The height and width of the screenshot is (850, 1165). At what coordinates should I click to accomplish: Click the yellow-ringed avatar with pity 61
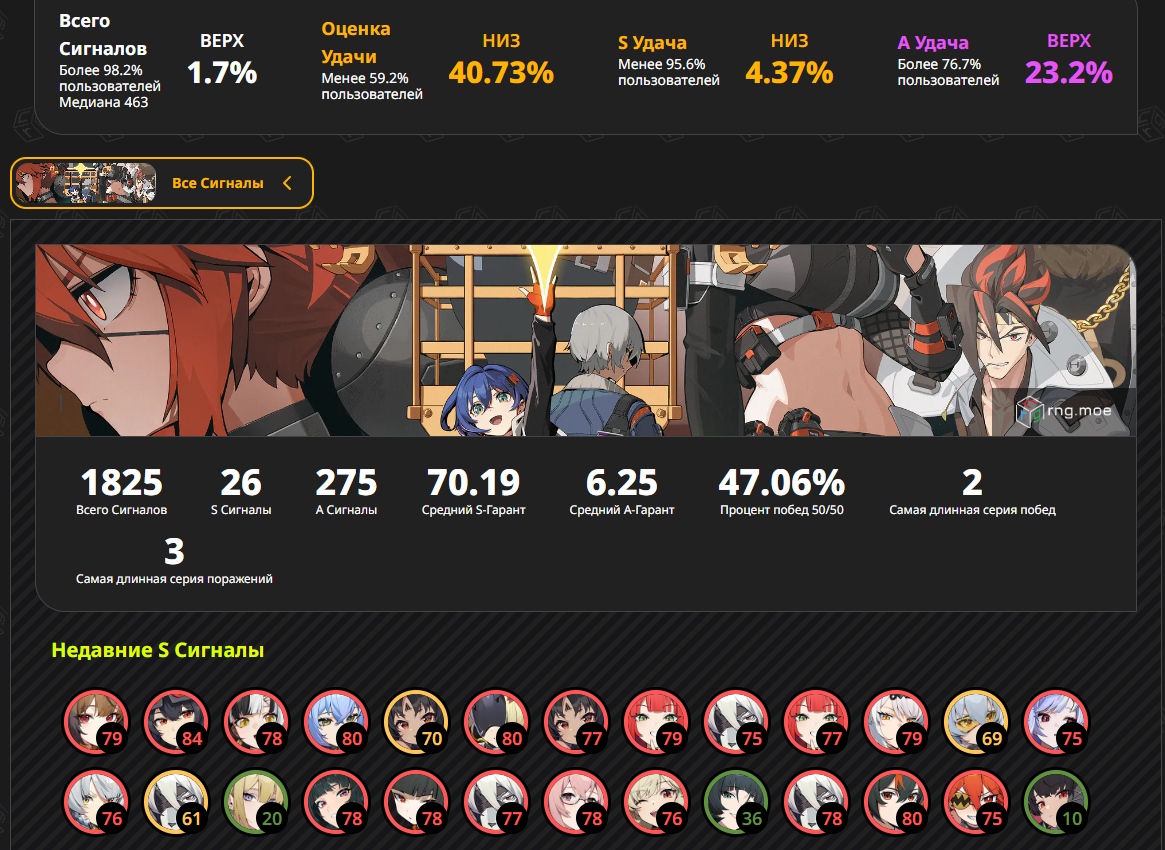point(177,802)
